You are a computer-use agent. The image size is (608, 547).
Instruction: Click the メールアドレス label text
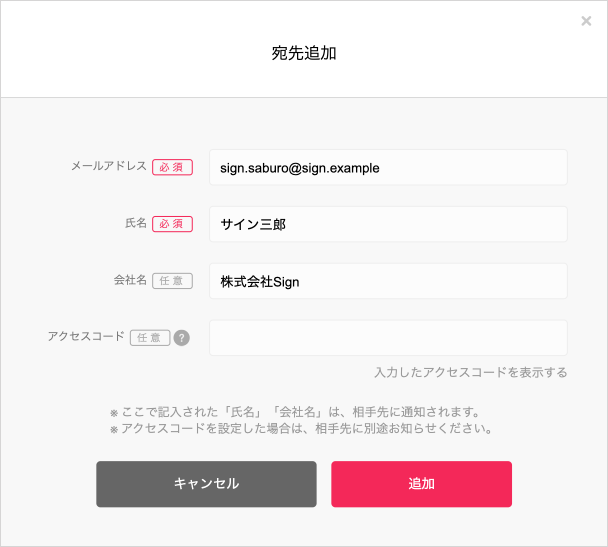tap(109, 166)
